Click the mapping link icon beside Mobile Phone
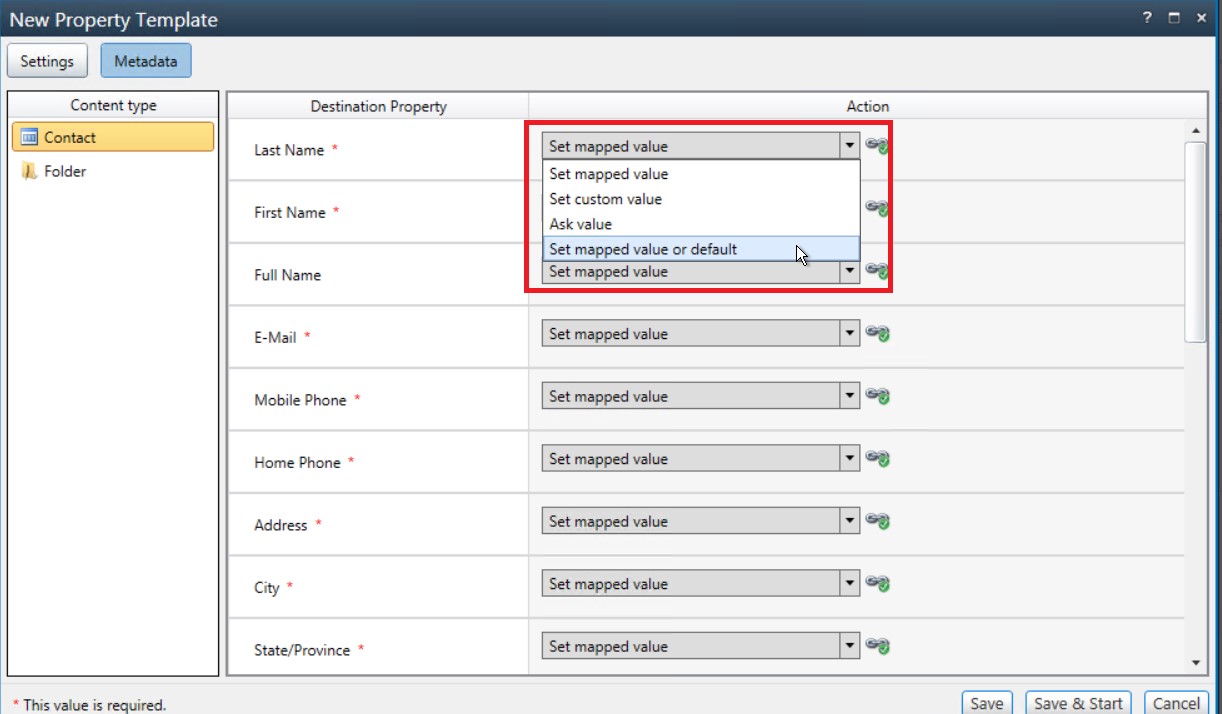The width and height of the screenshot is (1222, 714). [x=876, y=395]
